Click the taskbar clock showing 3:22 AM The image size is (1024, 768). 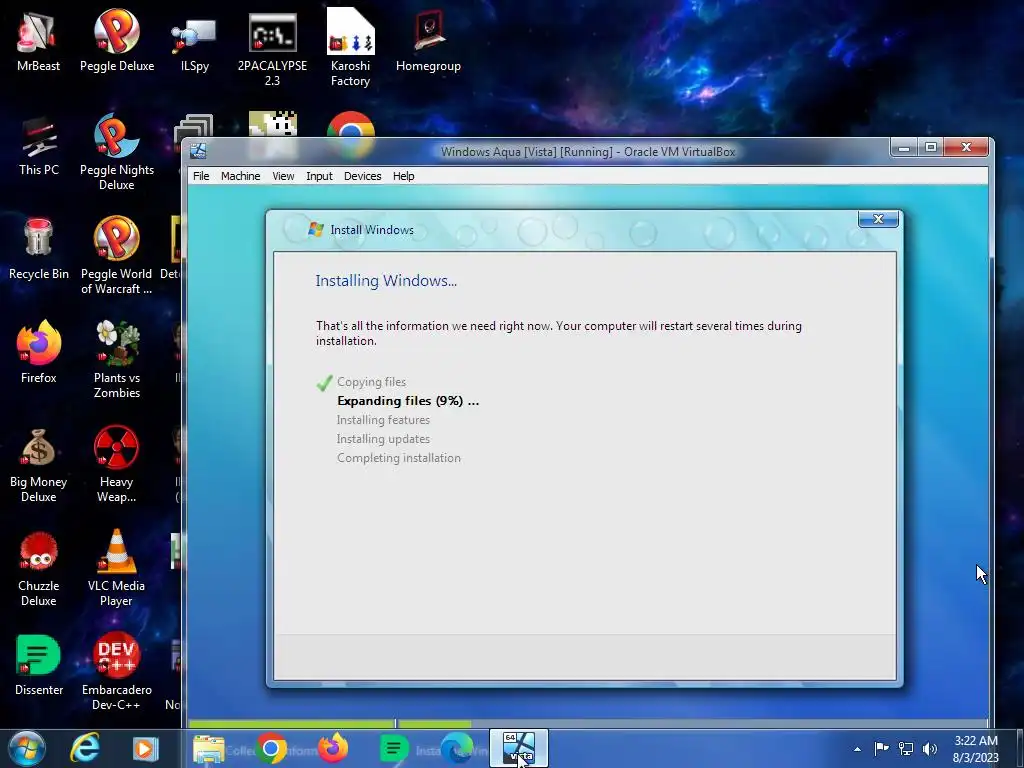976,749
